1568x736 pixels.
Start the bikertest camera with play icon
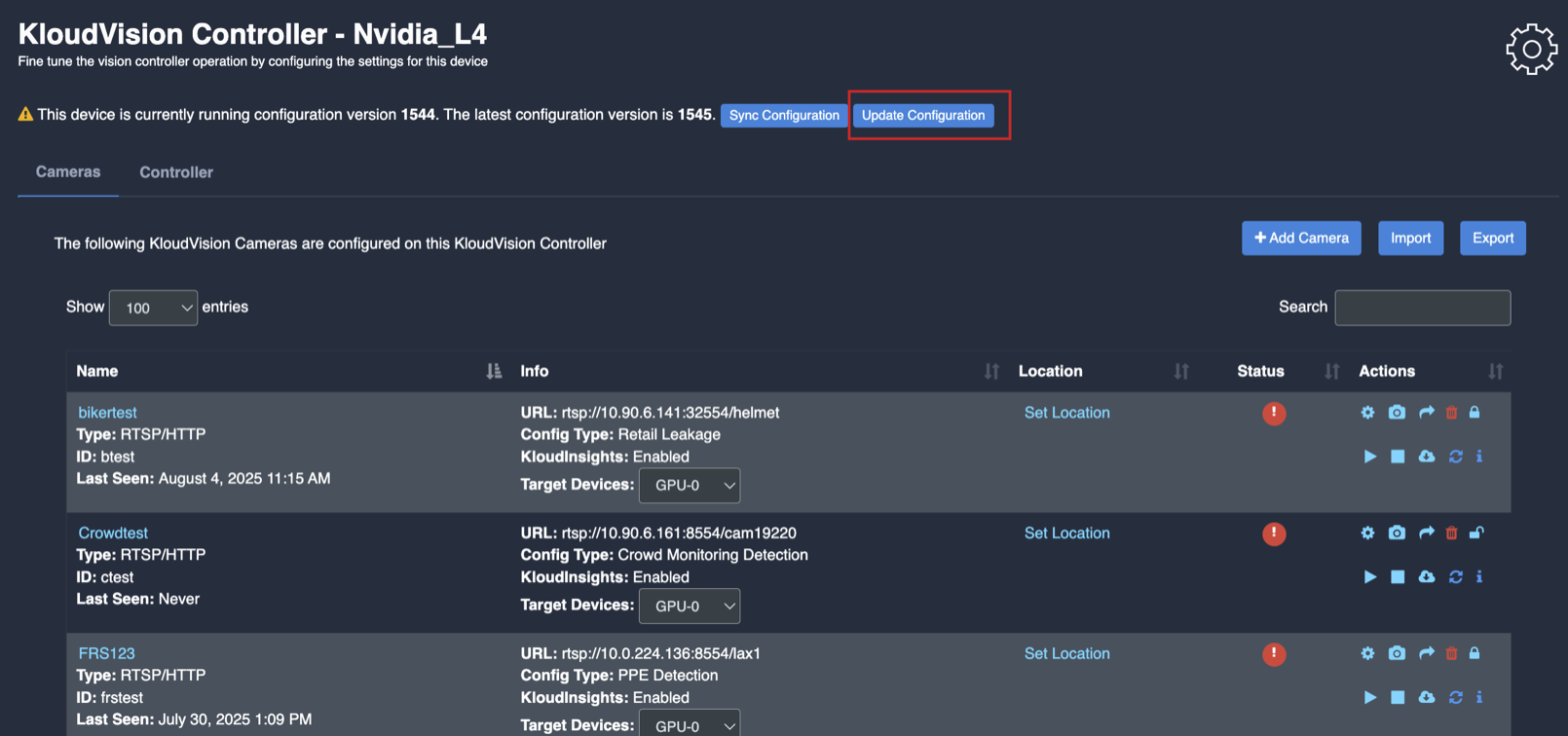[x=1370, y=457]
